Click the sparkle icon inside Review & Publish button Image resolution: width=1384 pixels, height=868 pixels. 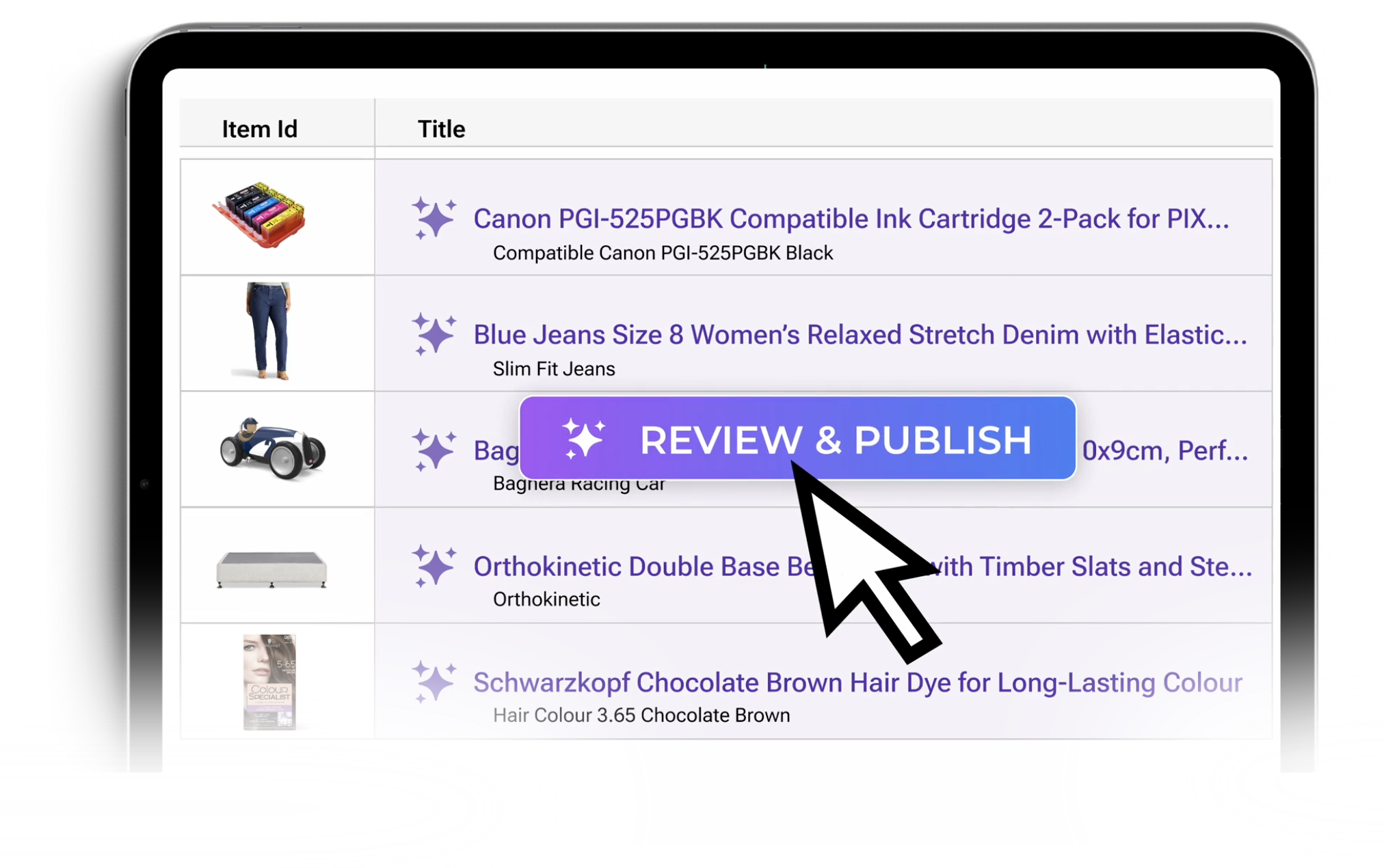tap(583, 438)
